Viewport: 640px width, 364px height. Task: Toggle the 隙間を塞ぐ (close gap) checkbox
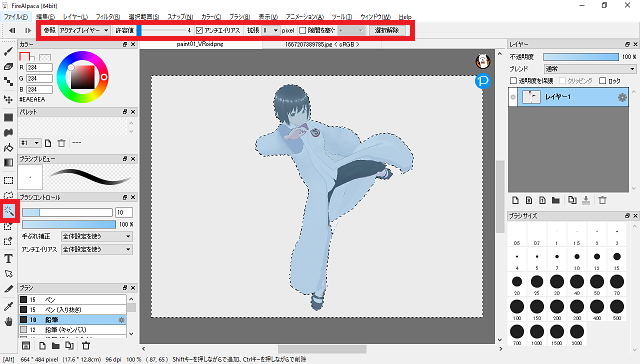tap(302, 31)
